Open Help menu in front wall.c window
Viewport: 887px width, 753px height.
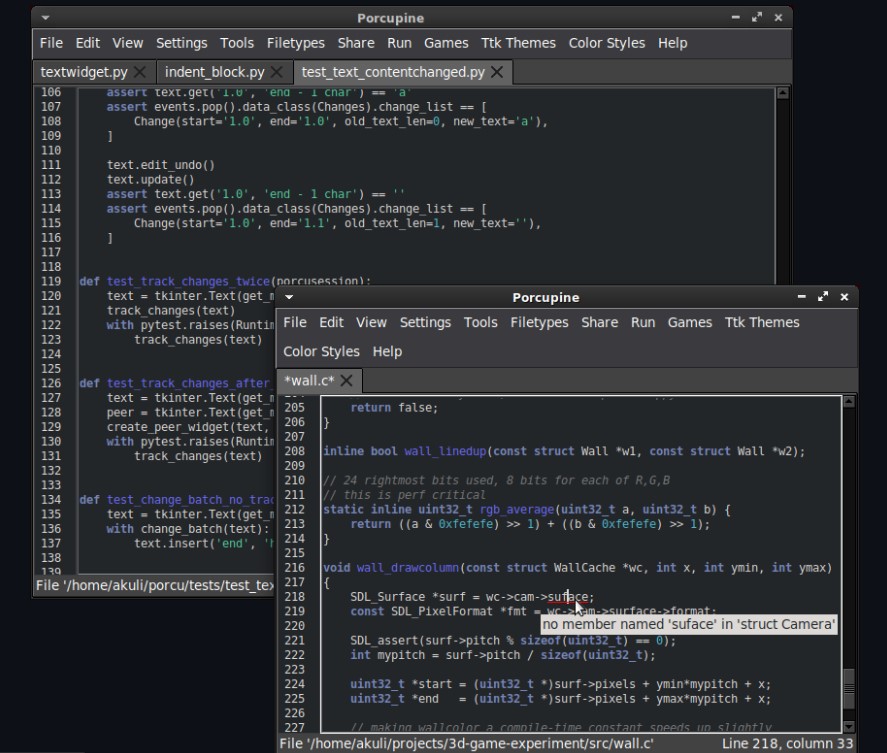point(387,352)
